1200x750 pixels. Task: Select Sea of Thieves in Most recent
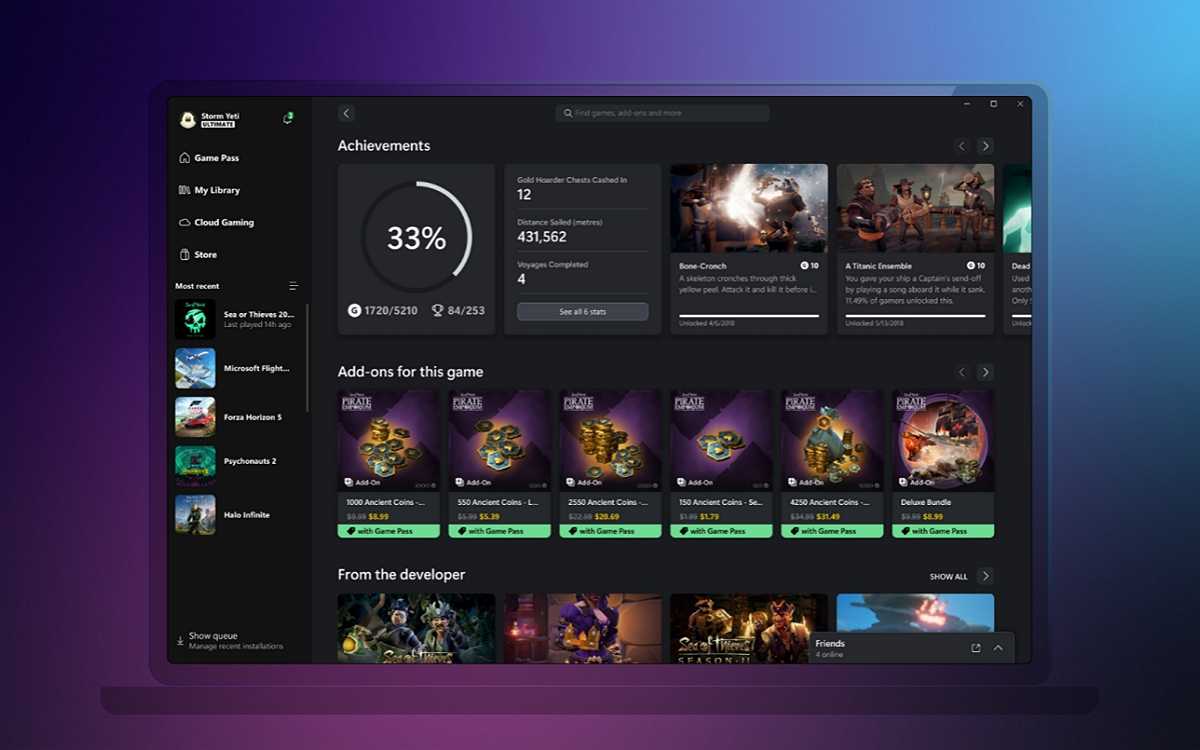[236, 319]
